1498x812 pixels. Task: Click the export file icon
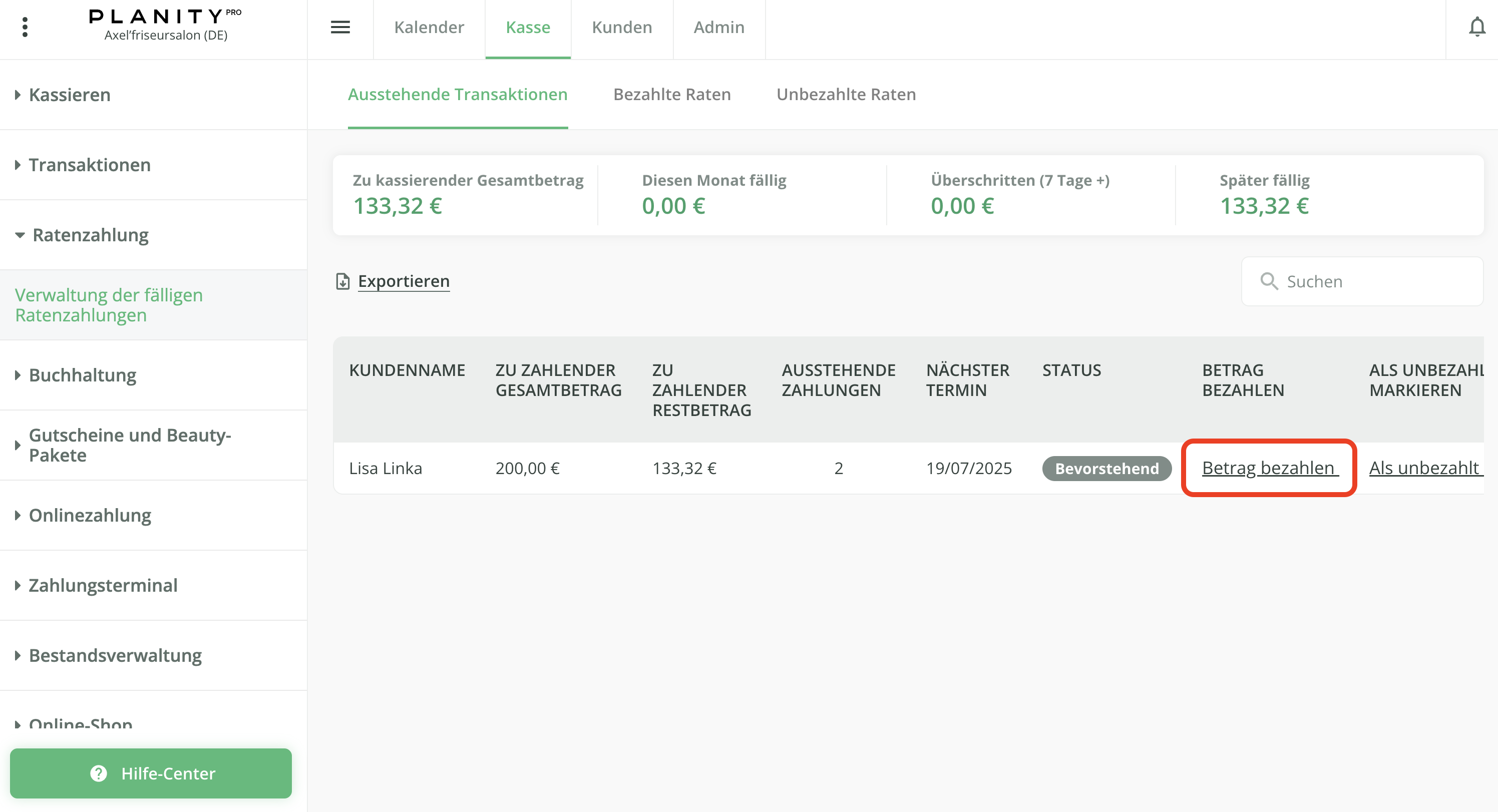click(342, 281)
